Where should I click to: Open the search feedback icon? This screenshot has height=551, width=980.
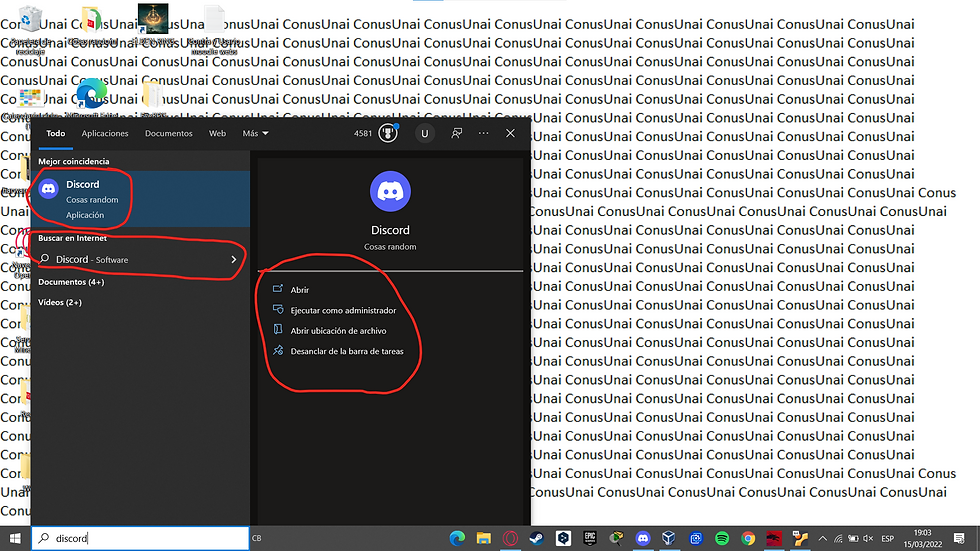(x=457, y=133)
